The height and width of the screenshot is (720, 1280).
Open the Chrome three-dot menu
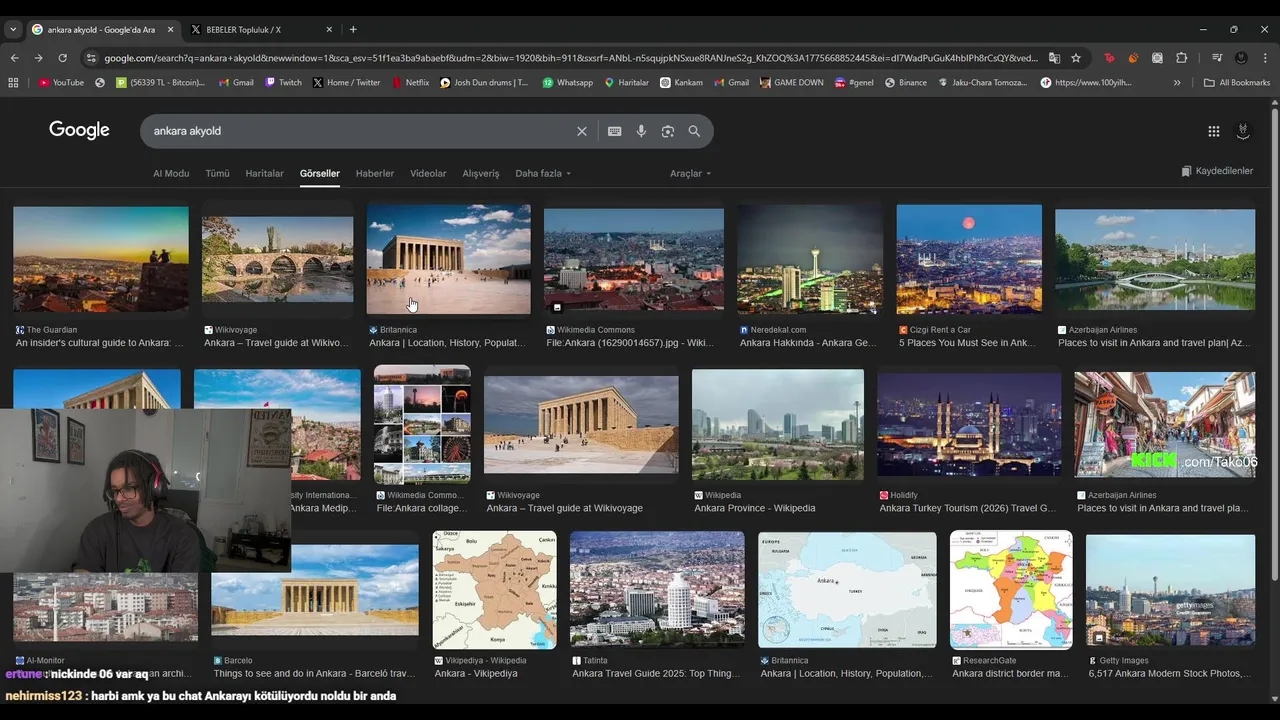click(1265, 58)
